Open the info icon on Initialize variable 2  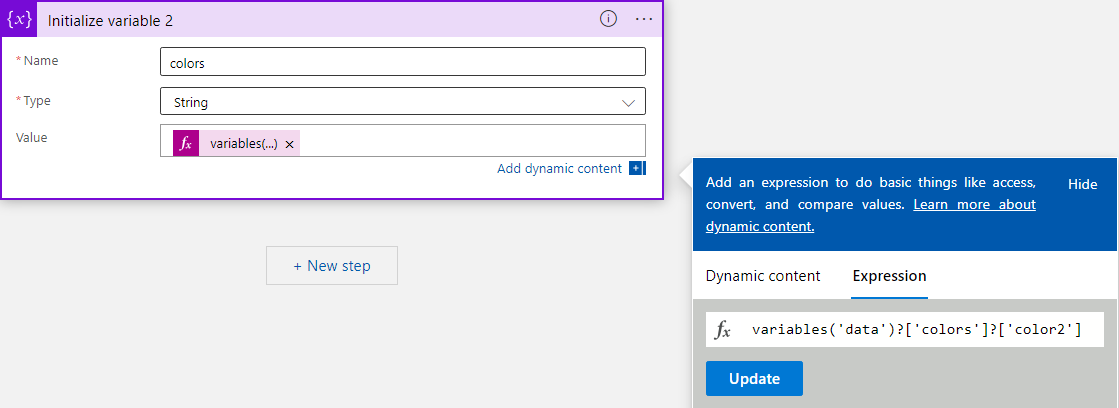tap(608, 19)
